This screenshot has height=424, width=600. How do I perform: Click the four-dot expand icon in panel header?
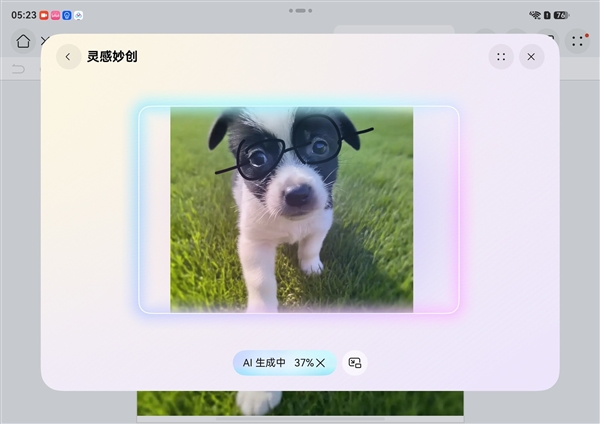coord(501,57)
